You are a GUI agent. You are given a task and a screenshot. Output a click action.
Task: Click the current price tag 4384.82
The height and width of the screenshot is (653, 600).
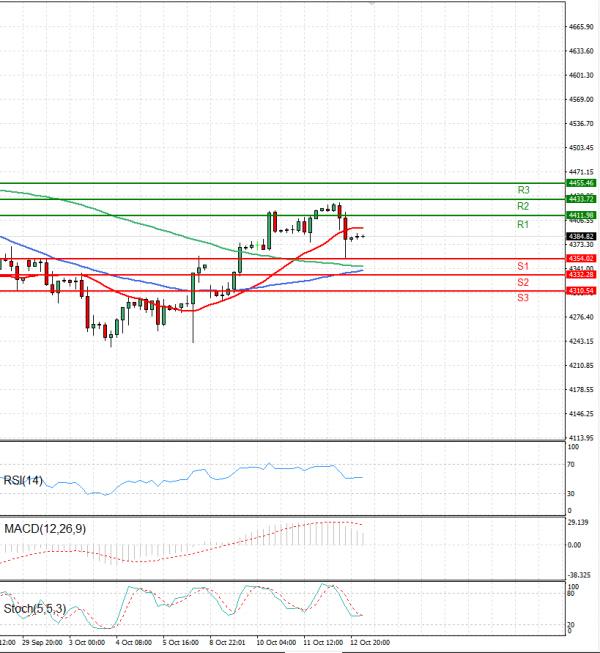[581, 237]
